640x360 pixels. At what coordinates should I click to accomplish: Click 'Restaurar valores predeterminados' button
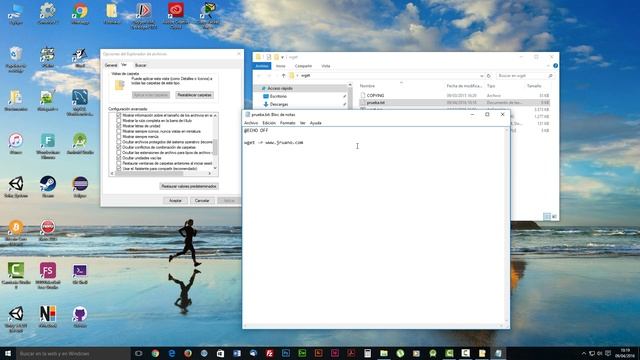coord(189,186)
